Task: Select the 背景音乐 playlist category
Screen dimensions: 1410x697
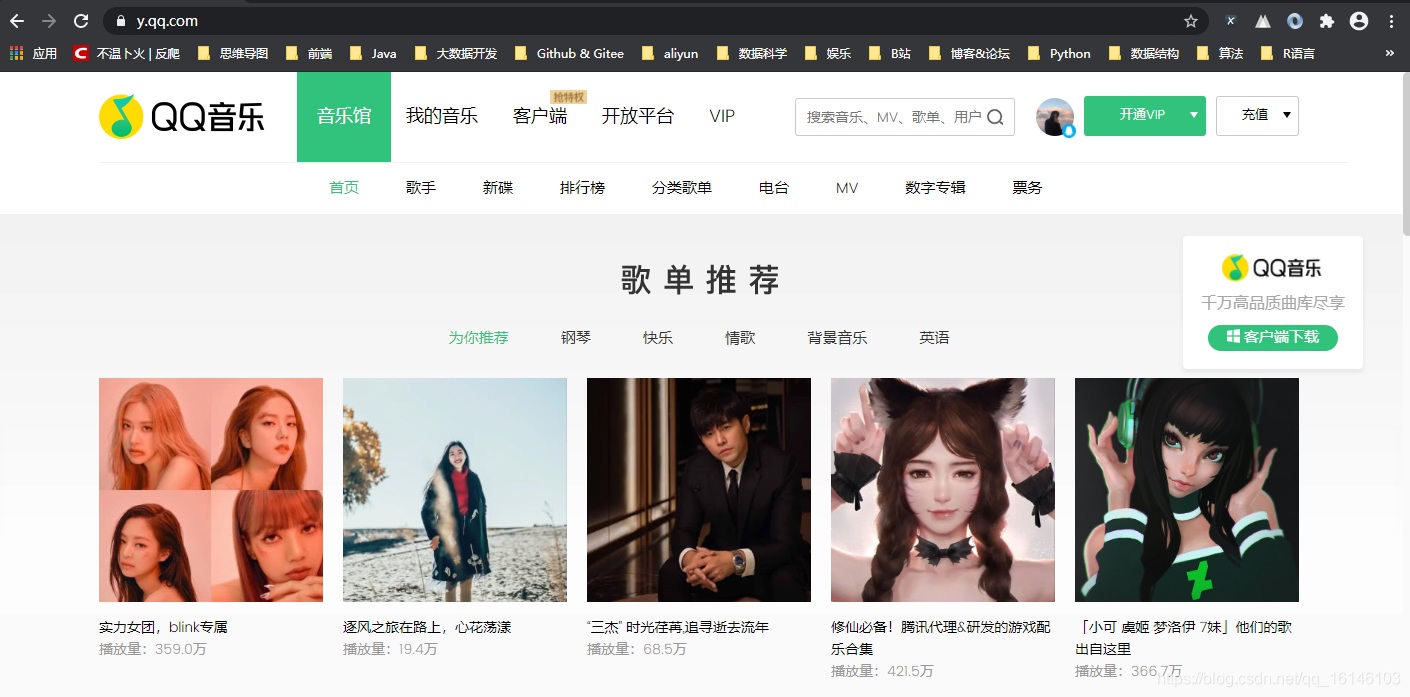Action: 837,338
